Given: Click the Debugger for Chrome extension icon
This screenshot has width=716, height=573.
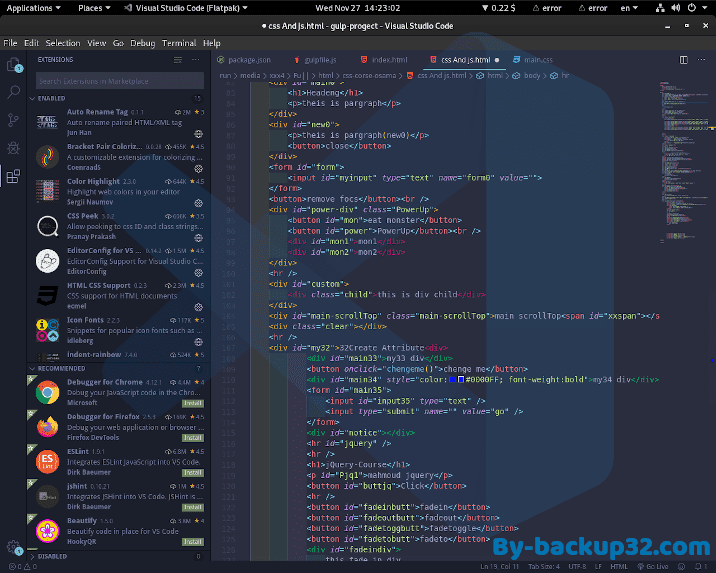Looking at the screenshot, I should [47, 392].
